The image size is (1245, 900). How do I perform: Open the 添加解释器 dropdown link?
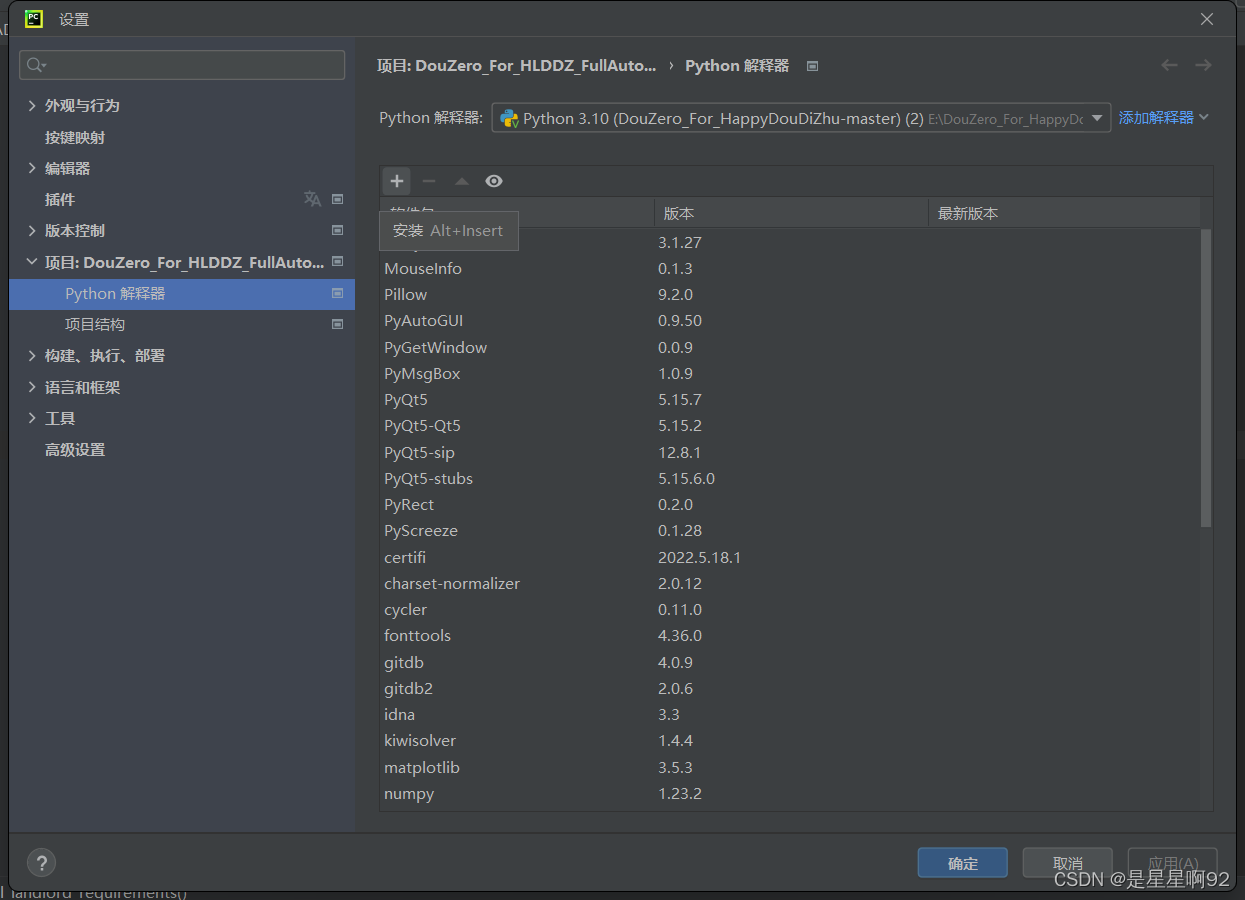[1164, 118]
